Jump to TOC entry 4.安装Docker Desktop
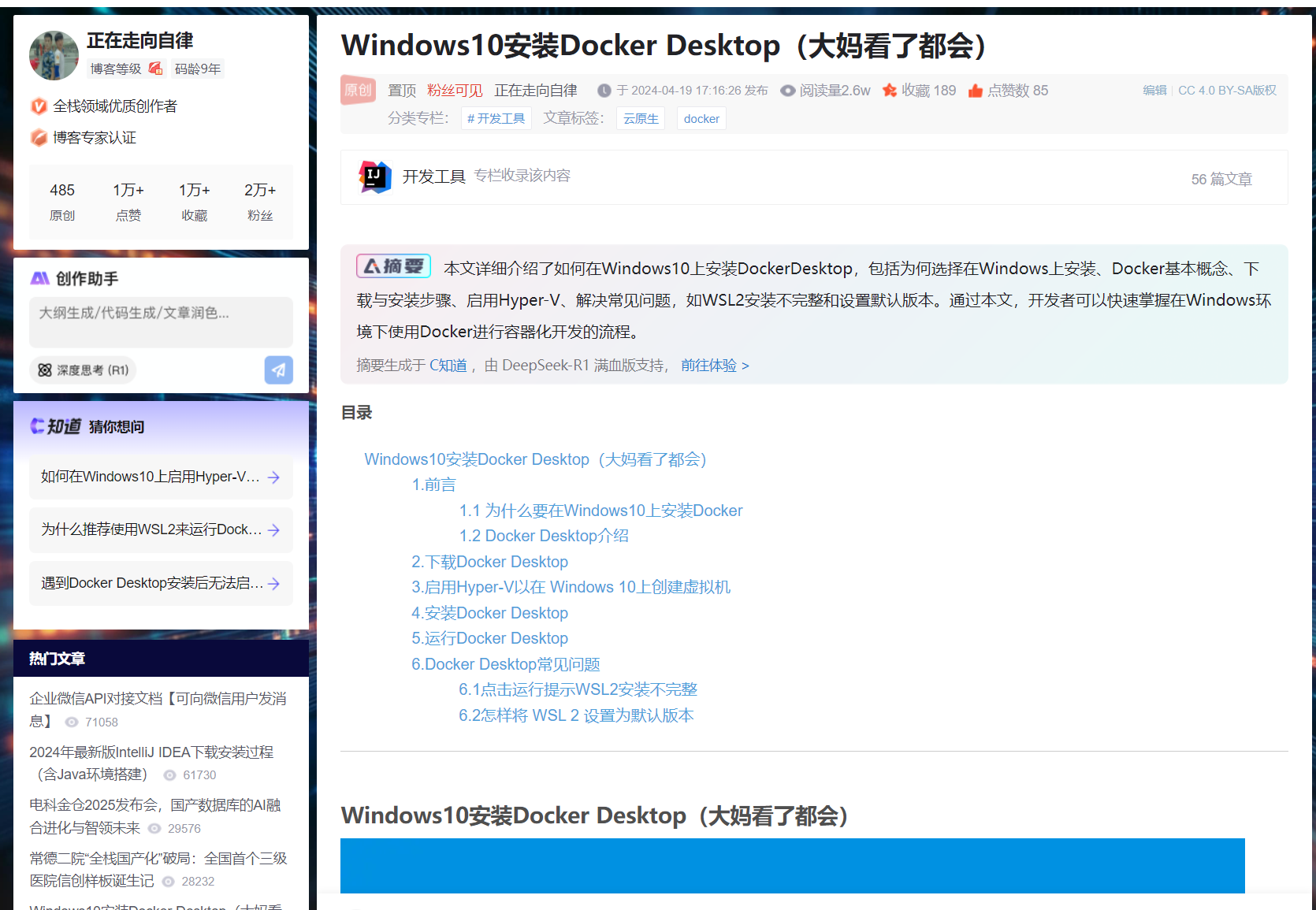The width and height of the screenshot is (1316, 910). point(489,613)
